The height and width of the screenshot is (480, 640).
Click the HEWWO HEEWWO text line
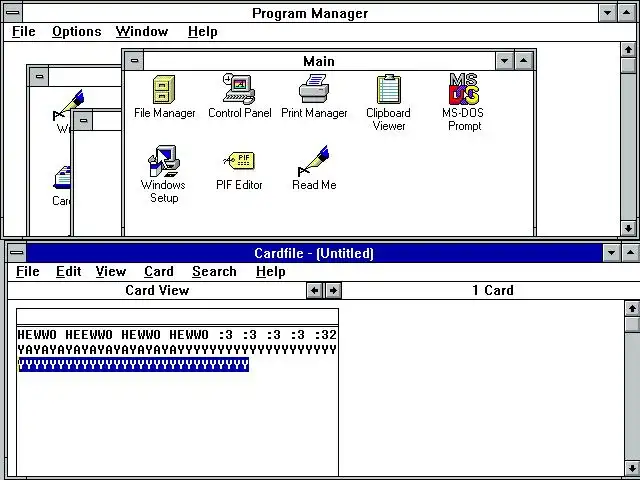(177, 335)
